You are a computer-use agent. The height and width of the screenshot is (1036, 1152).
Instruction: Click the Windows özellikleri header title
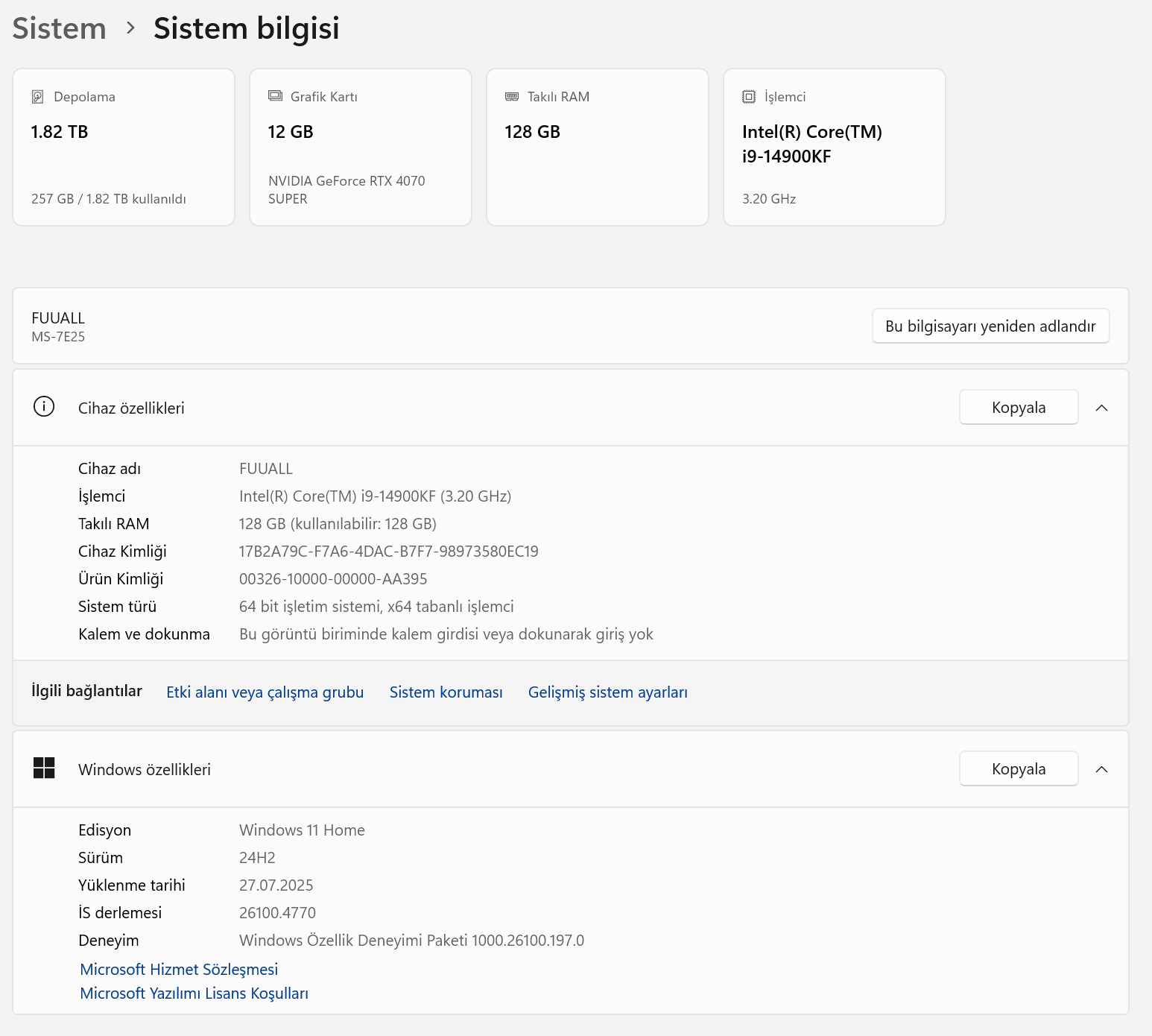coord(145,770)
